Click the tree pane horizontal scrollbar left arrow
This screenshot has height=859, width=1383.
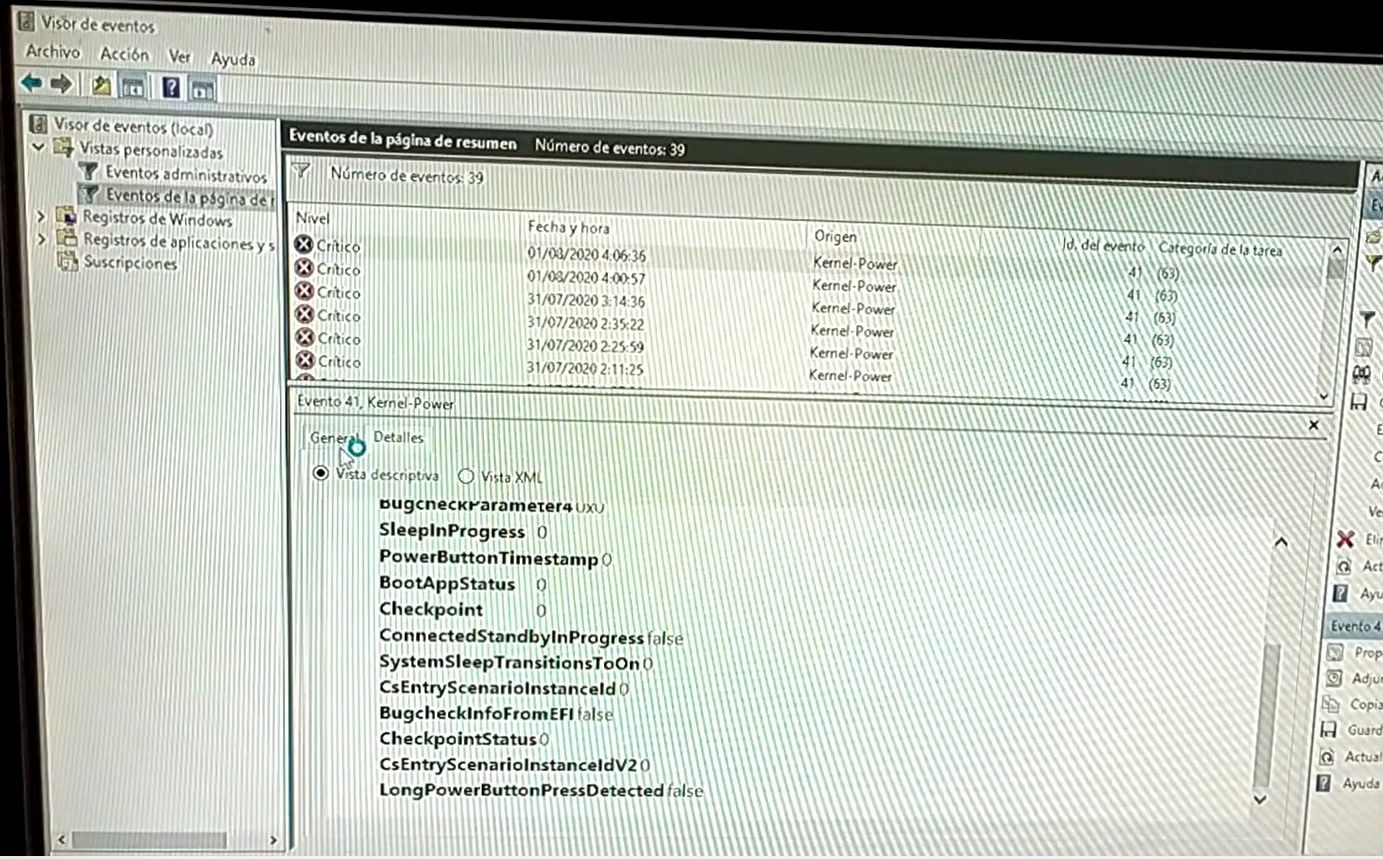pos(62,840)
